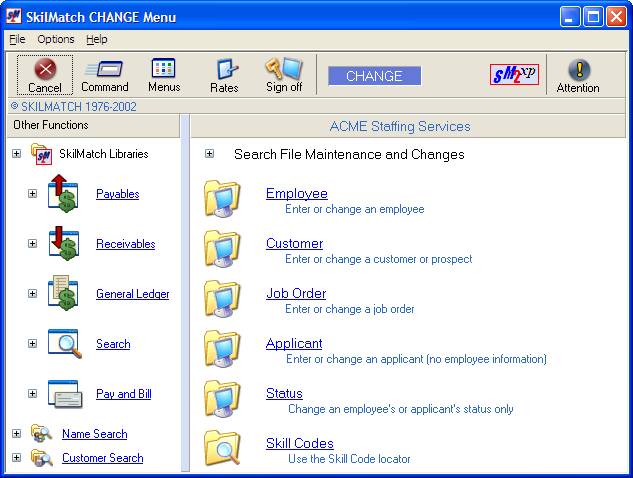Click the Other Functions header
Image resolution: width=633 pixels, height=478 pixels.
click(x=93, y=125)
